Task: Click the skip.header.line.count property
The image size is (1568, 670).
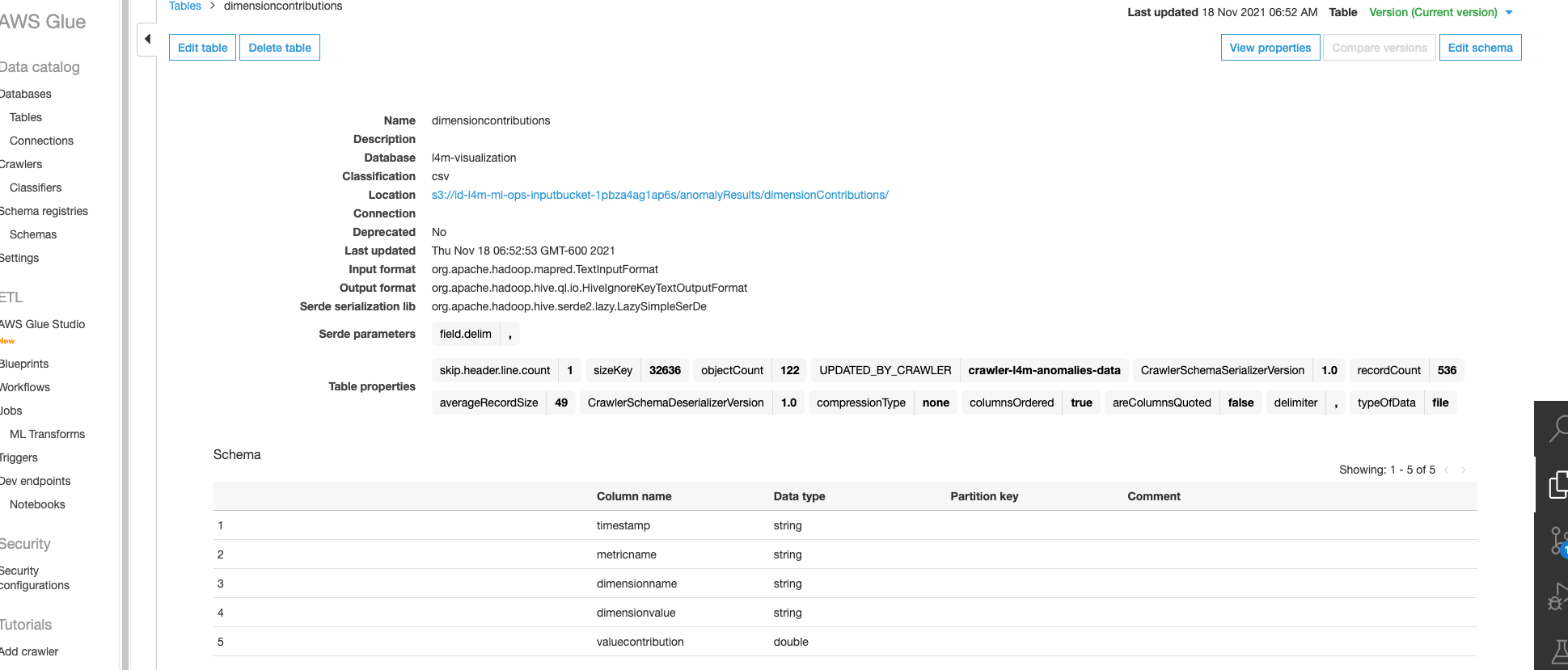Action: click(x=507, y=370)
